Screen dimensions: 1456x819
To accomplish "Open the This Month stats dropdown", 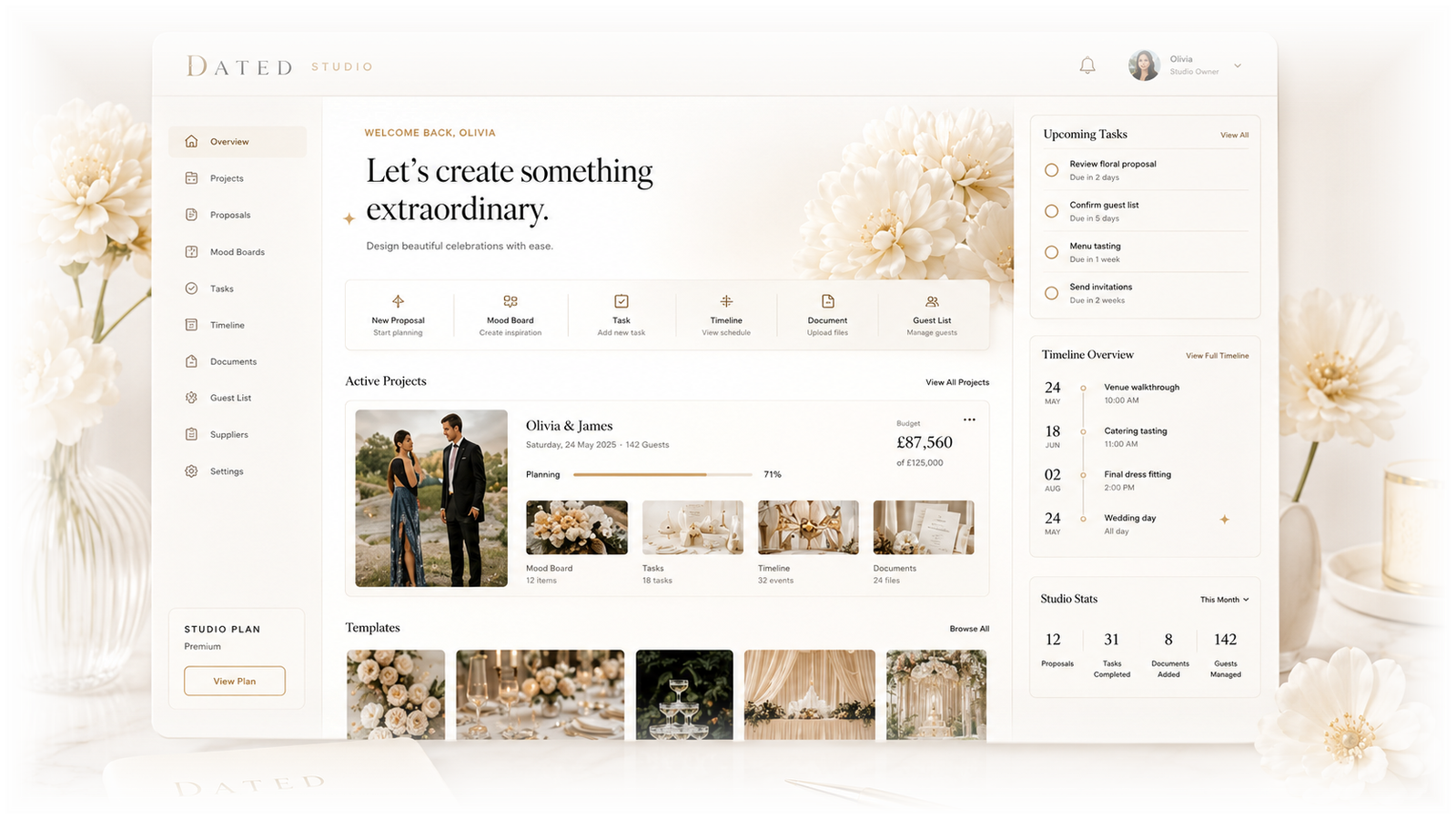I will click(x=1224, y=600).
